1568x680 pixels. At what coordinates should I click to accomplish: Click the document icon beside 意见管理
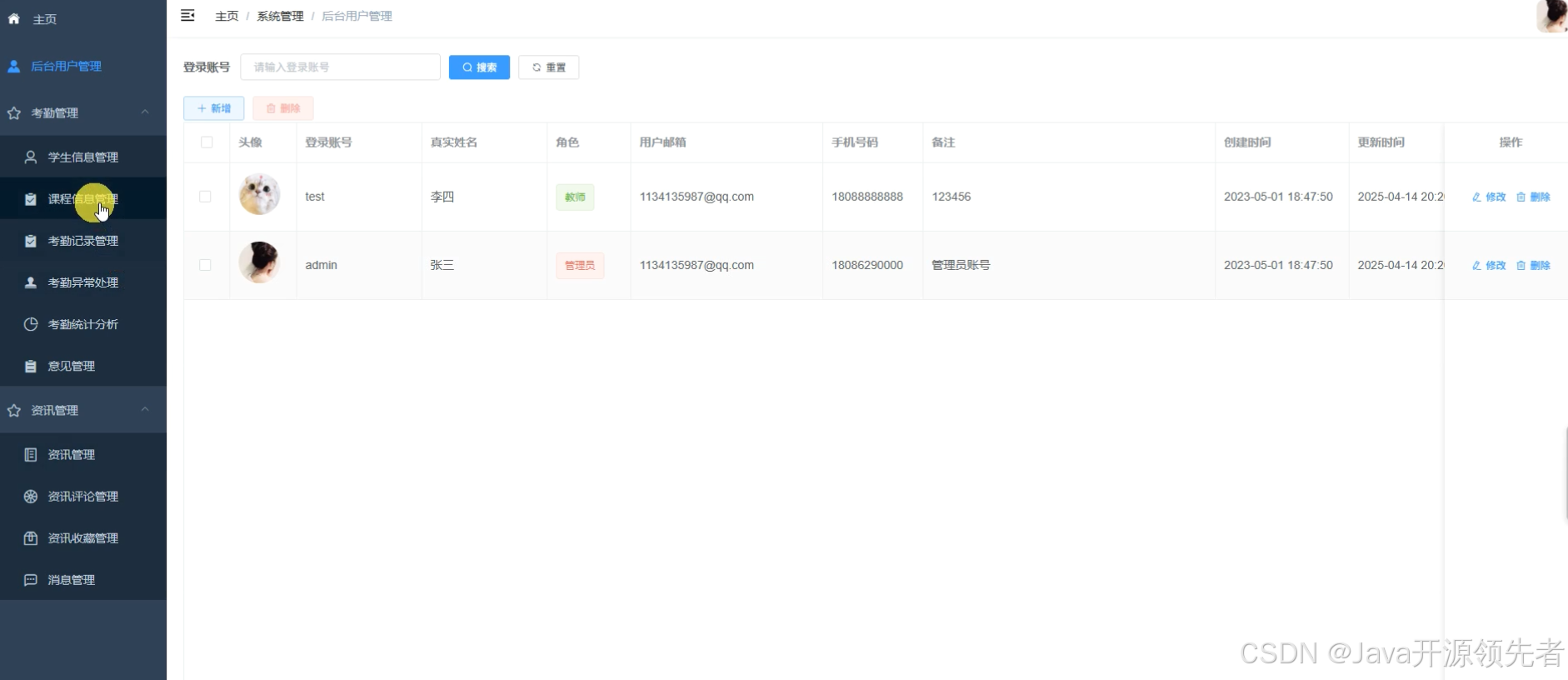coord(31,366)
